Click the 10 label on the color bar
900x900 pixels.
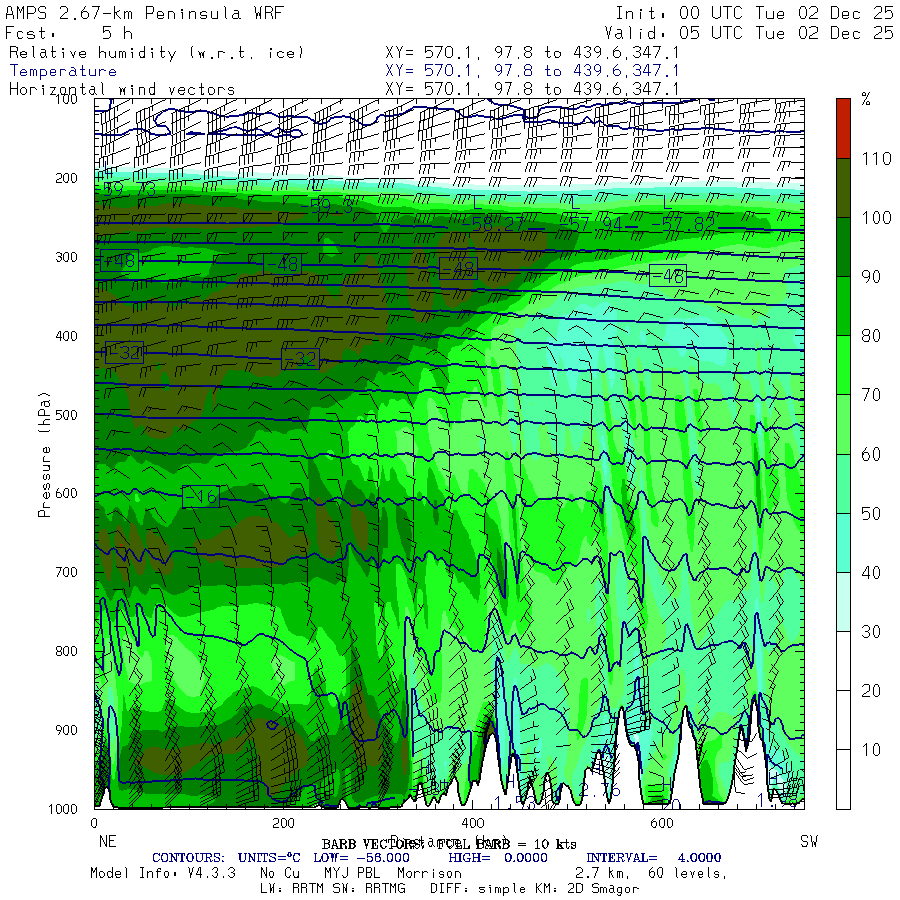pos(871,750)
